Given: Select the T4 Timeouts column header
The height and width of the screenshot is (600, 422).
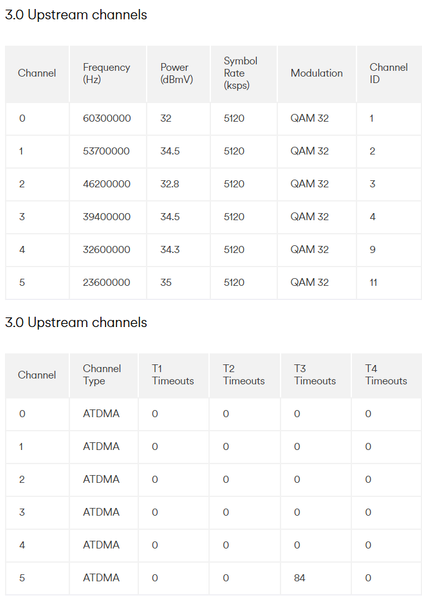Looking at the screenshot, I should click(386, 375).
